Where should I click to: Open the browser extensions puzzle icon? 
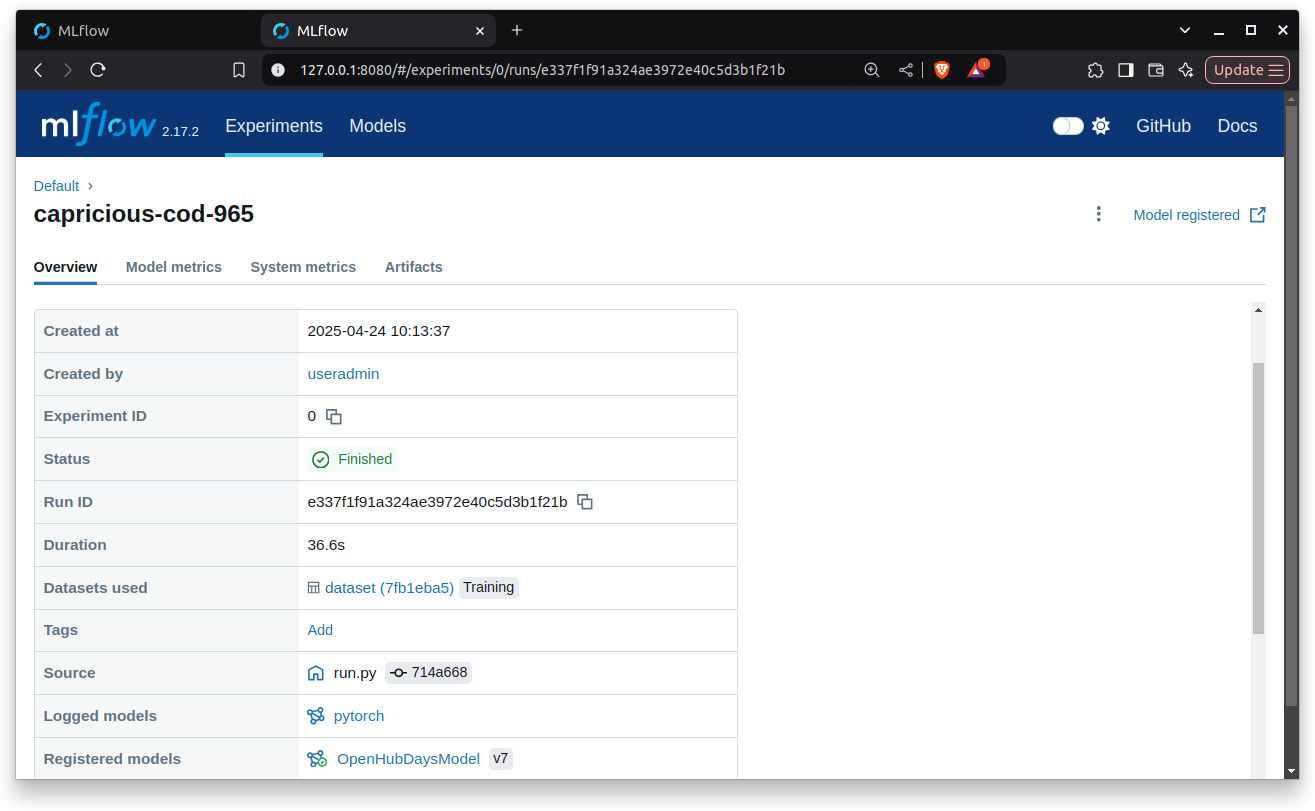pyautogui.click(x=1095, y=70)
